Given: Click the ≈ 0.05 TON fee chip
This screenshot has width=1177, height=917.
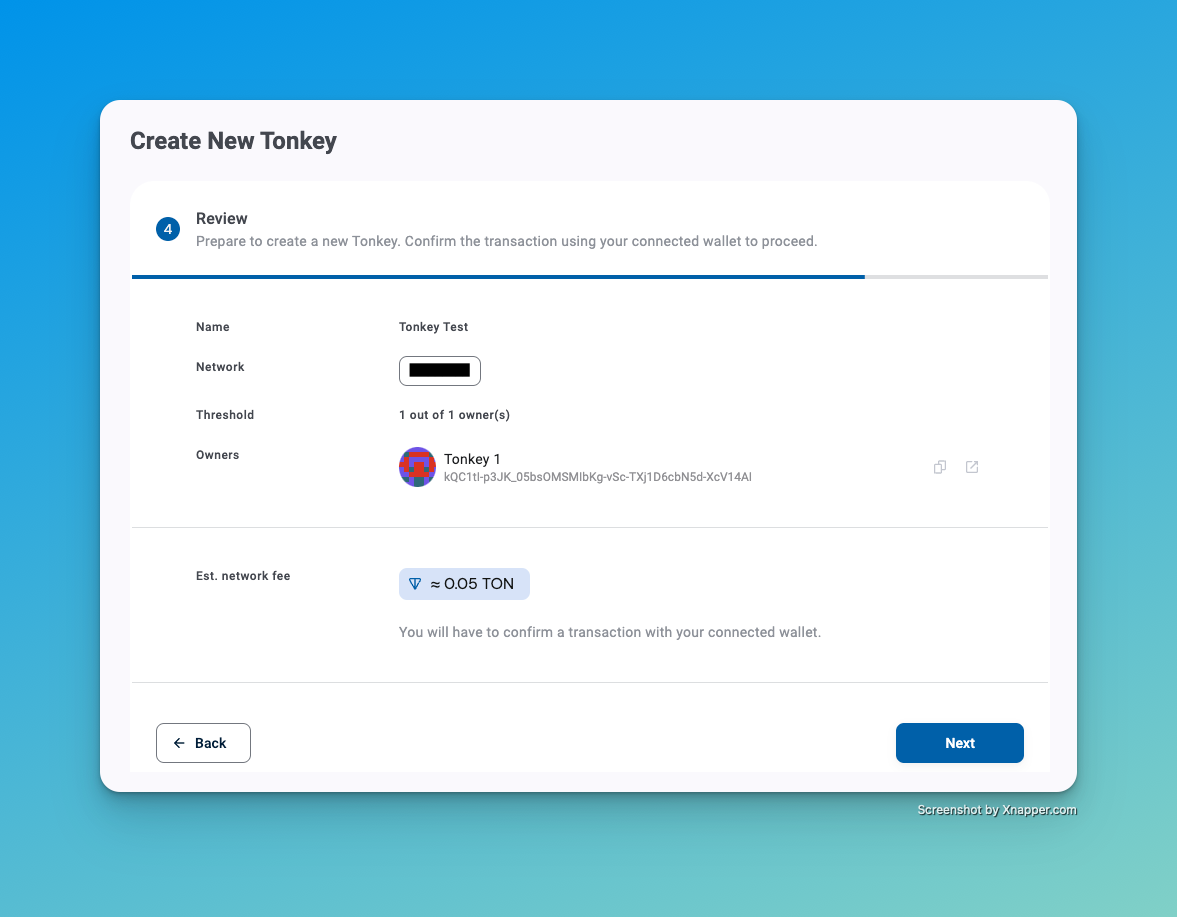Looking at the screenshot, I should pos(464,584).
